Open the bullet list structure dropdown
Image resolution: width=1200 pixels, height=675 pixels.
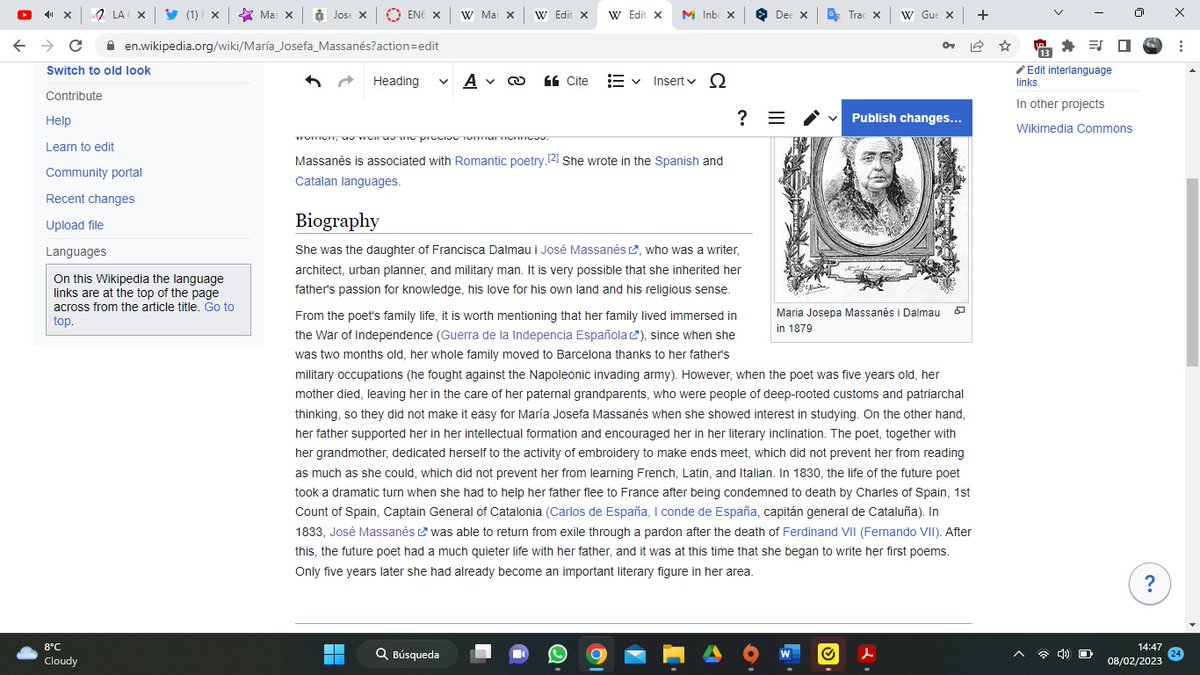click(x=623, y=81)
